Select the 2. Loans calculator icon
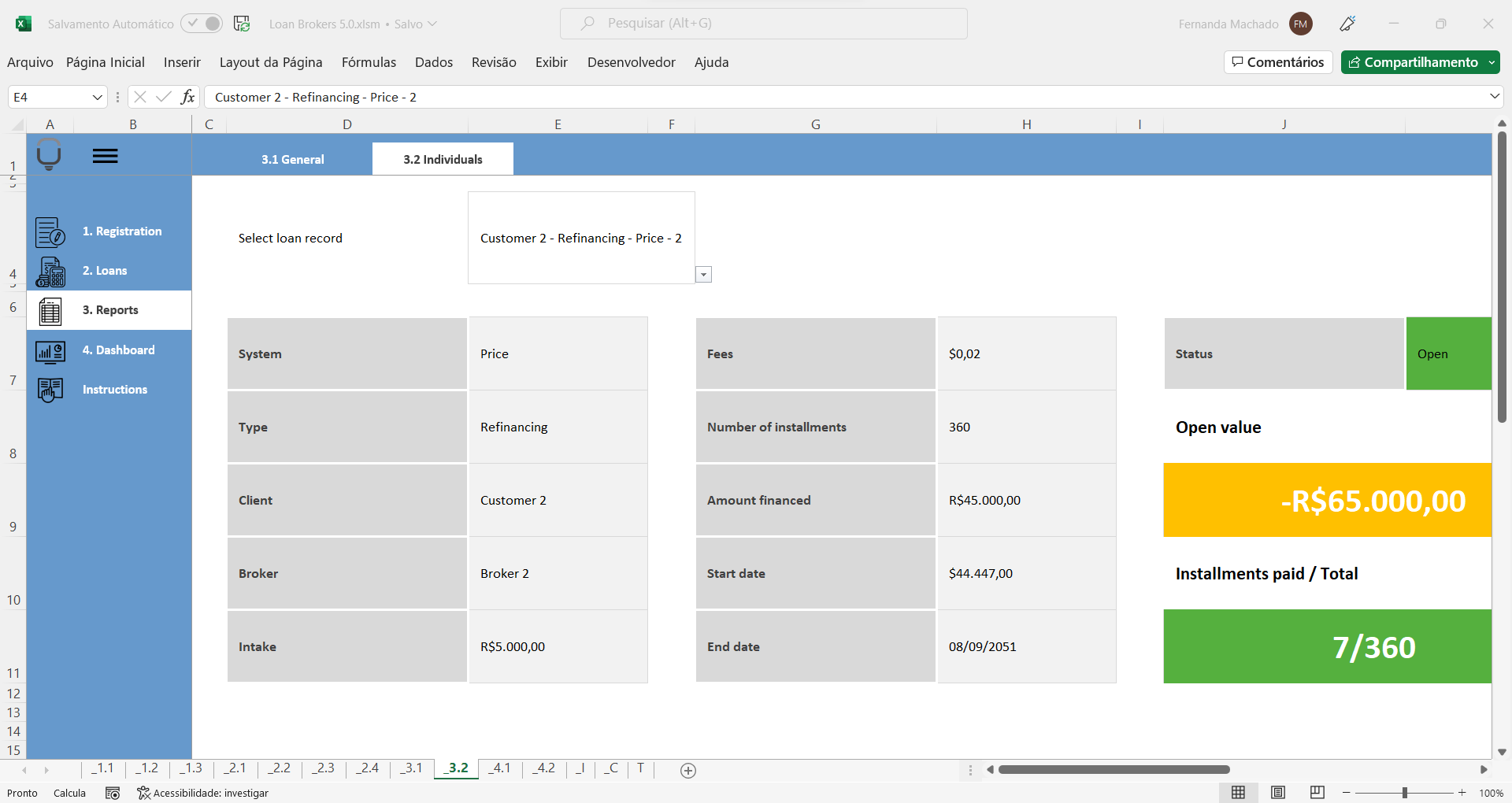 (50, 272)
